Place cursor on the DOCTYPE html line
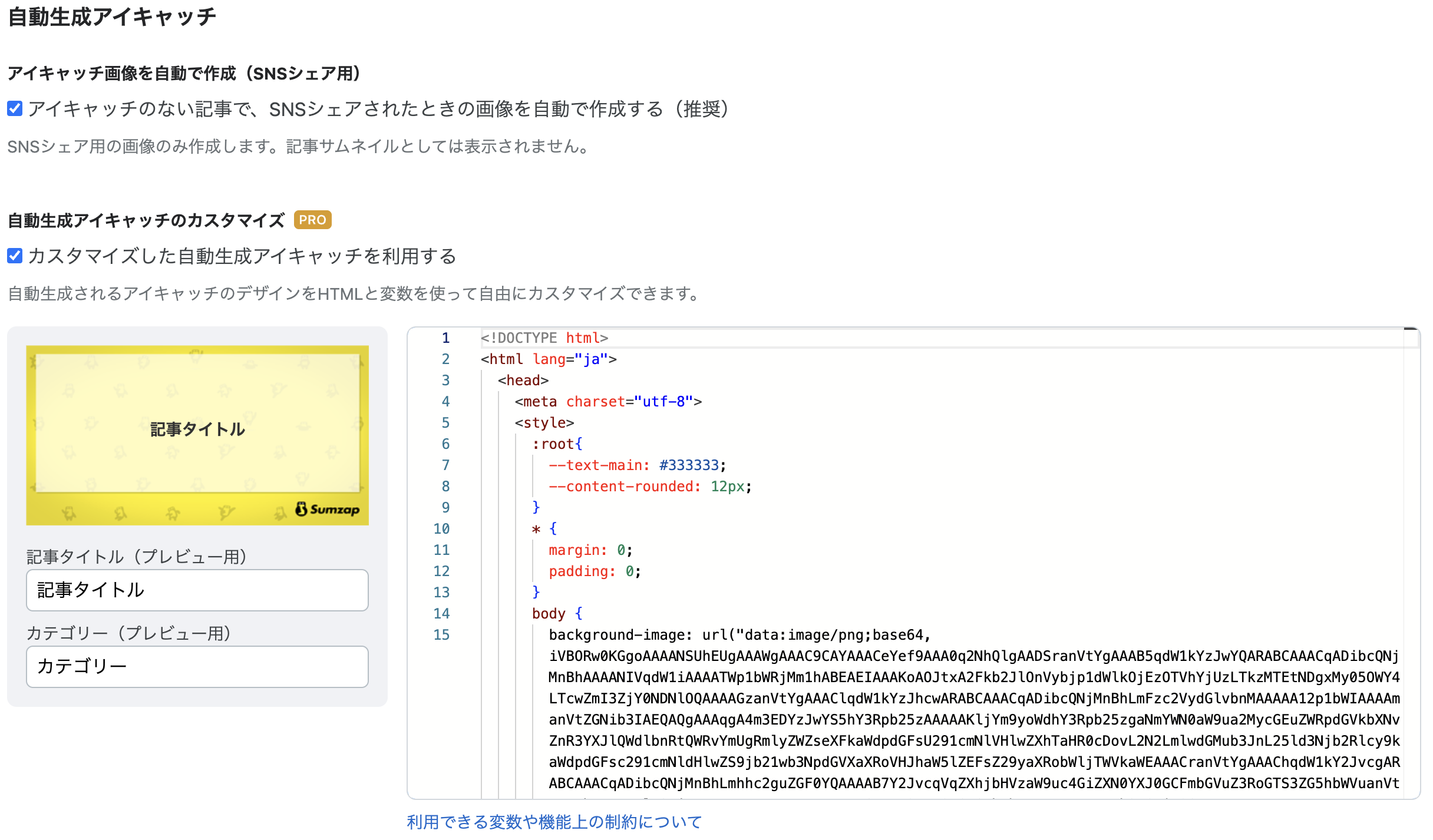1433x840 pixels. 544,338
